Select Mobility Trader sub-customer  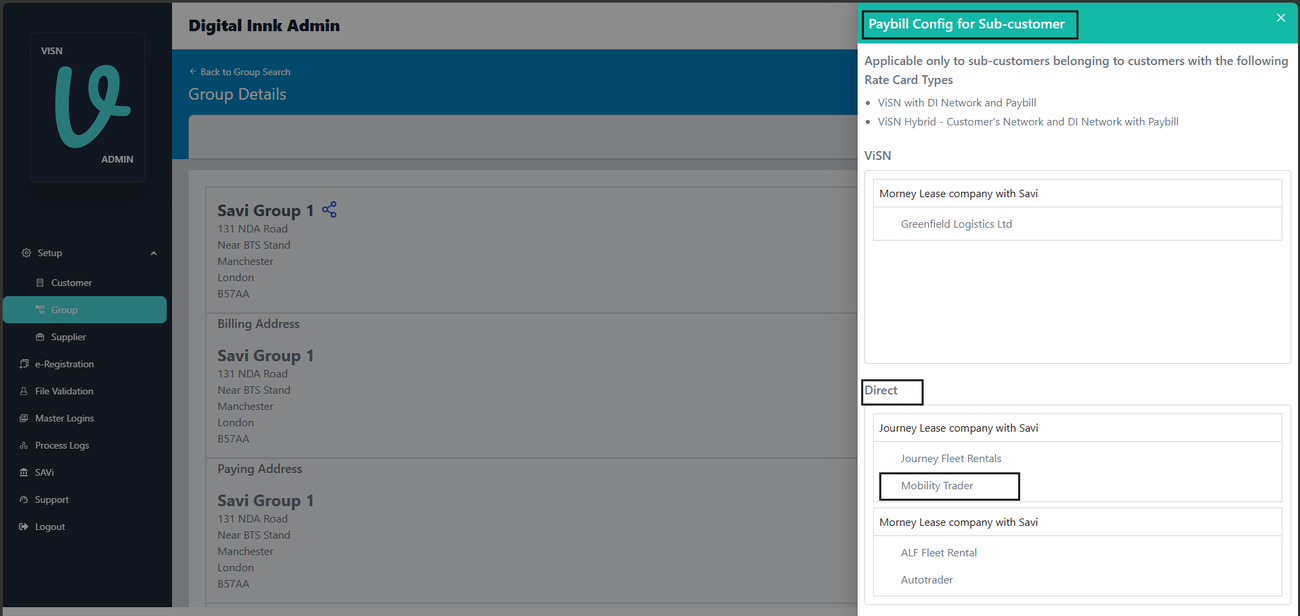(x=937, y=485)
